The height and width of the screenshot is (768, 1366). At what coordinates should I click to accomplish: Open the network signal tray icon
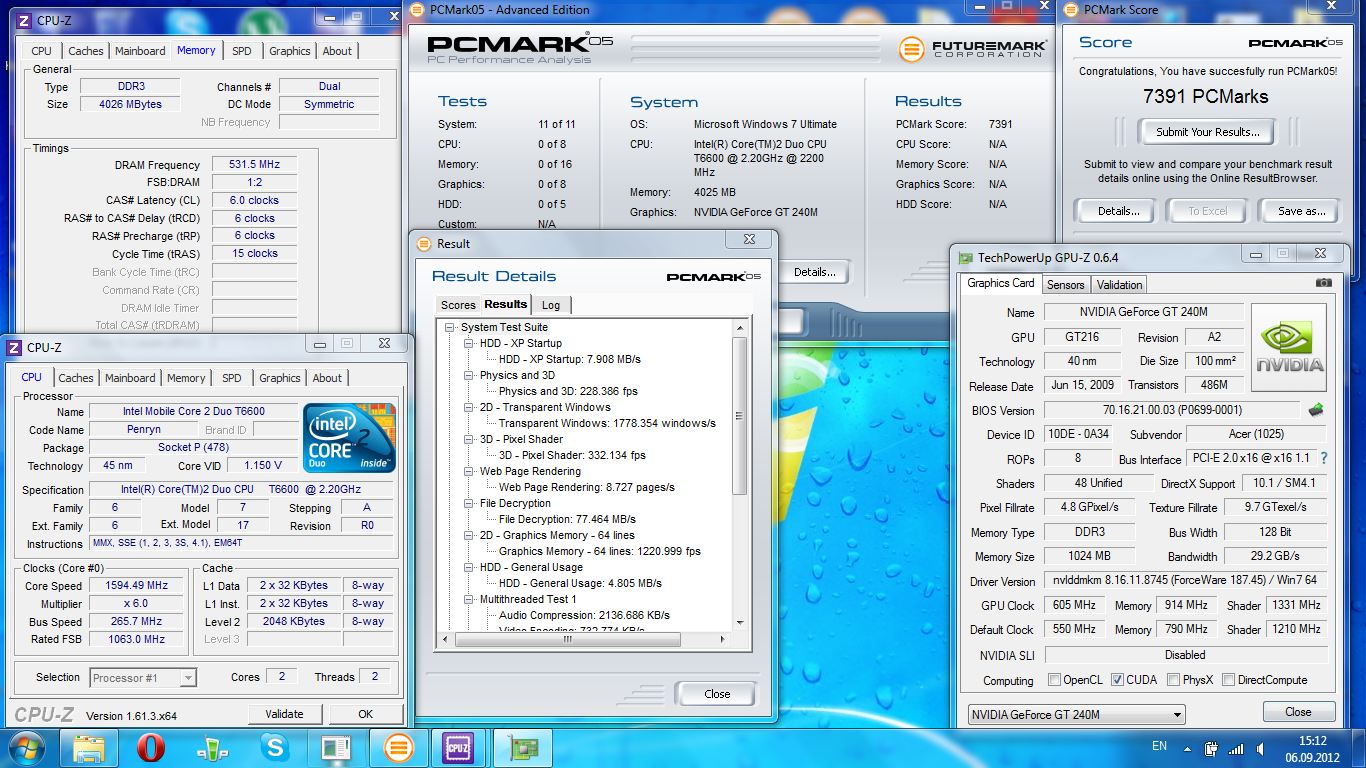1237,748
